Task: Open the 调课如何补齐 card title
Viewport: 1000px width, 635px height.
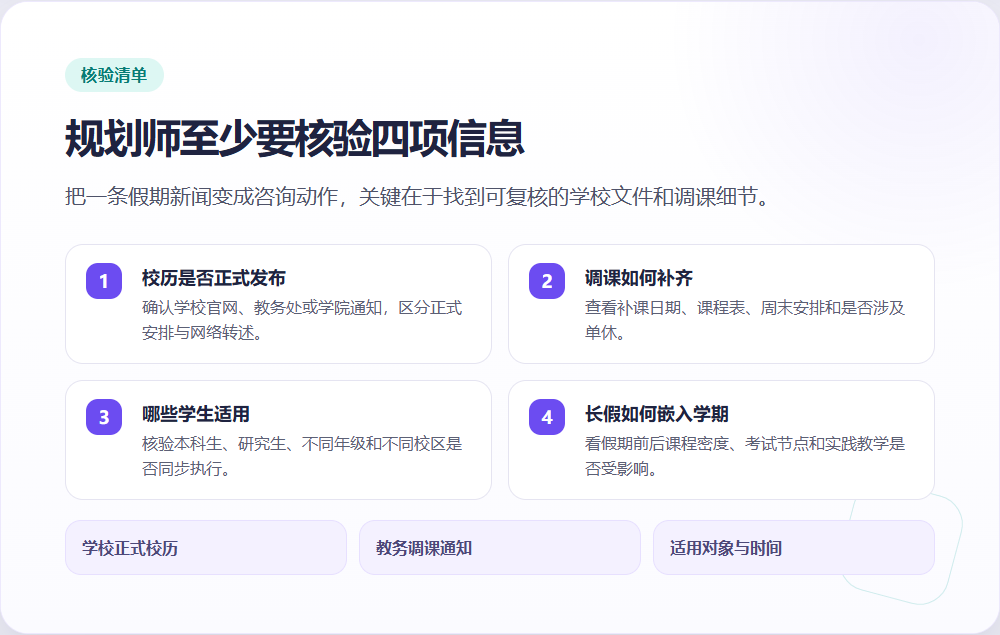Action: point(638,278)
